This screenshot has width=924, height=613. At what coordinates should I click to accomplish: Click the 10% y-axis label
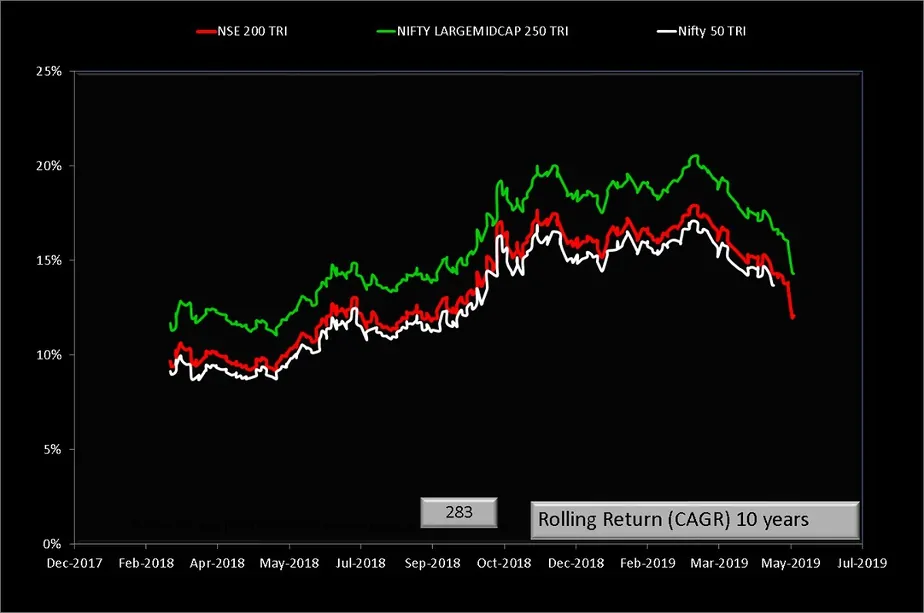click(x=49, y=355)
